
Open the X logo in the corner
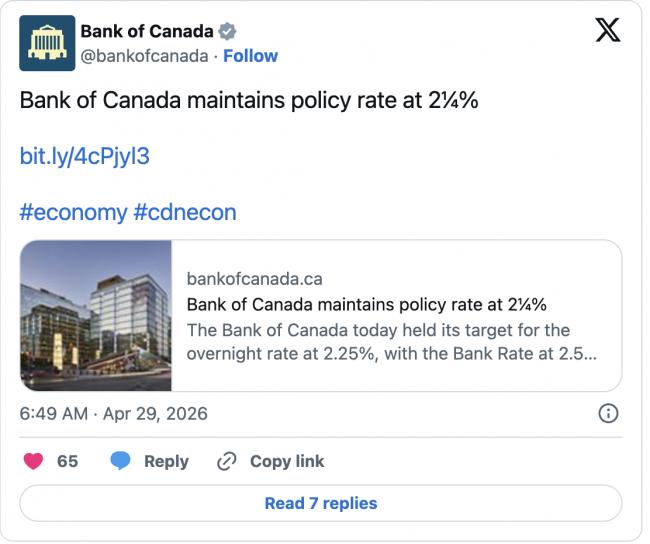click(607, 31)
